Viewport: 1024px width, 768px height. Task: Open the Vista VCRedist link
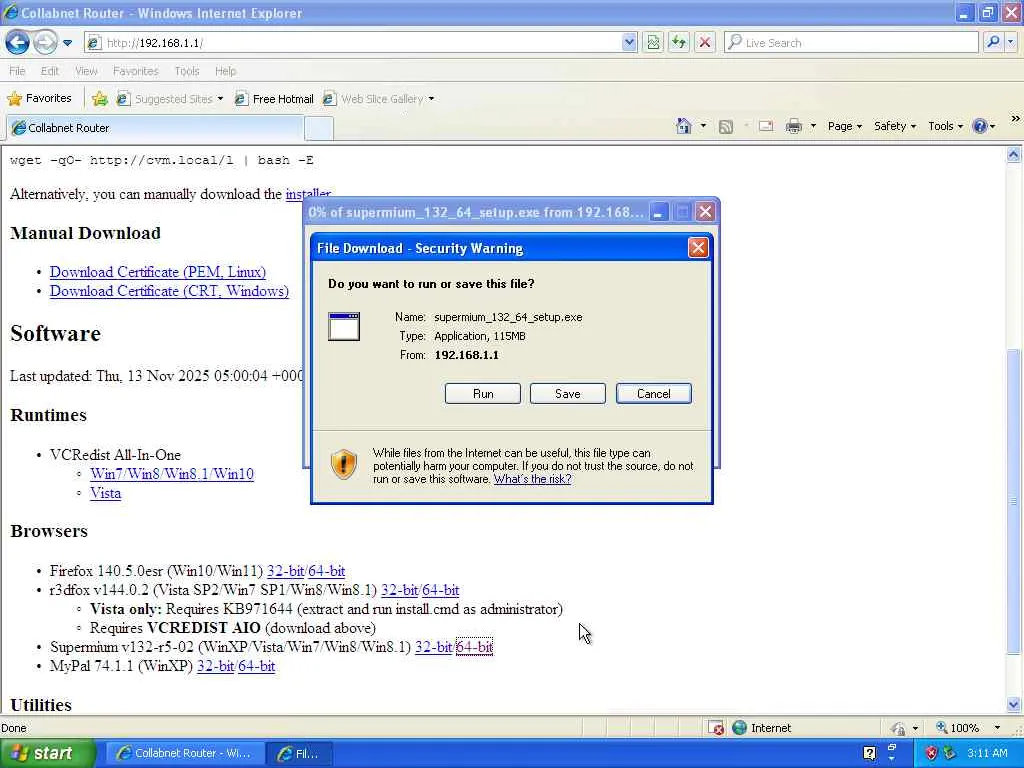pyautogui.click(x=105, y=493)
